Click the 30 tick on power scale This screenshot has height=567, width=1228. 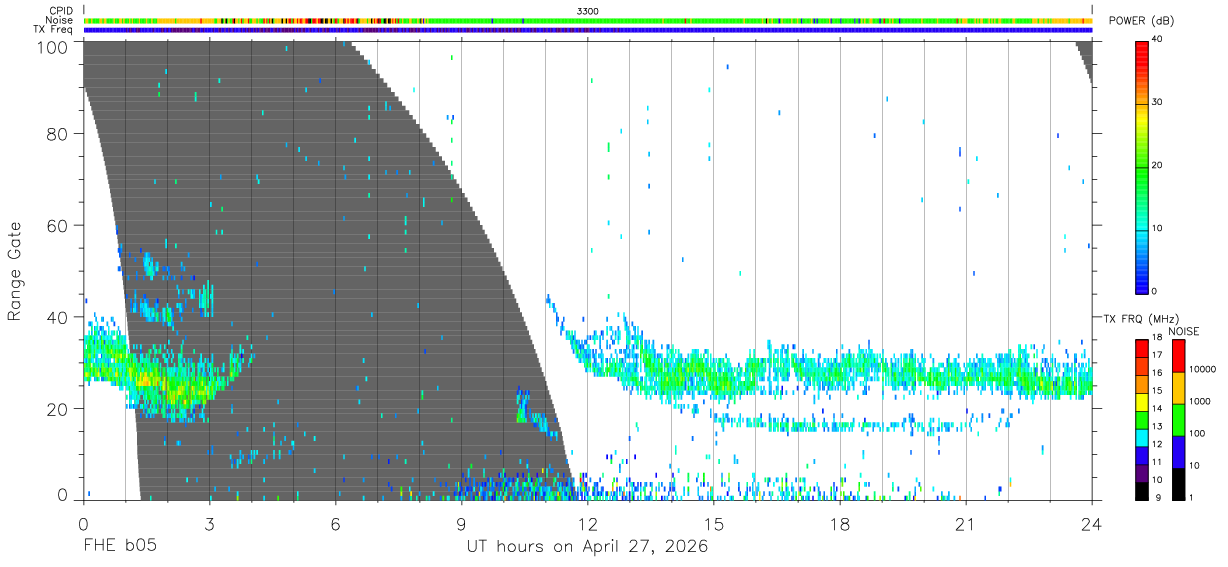pyautogui.click(x=1158, y=102)
